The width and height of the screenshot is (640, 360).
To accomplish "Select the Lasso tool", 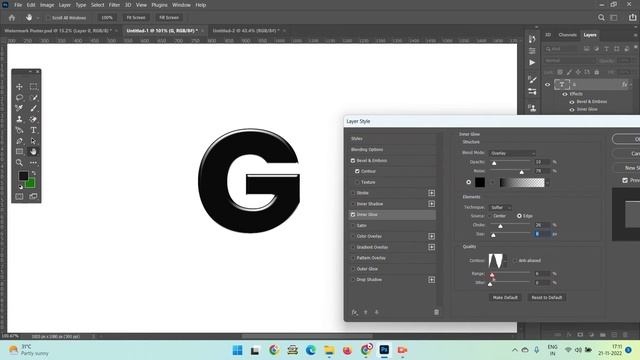I will [19, 98].
